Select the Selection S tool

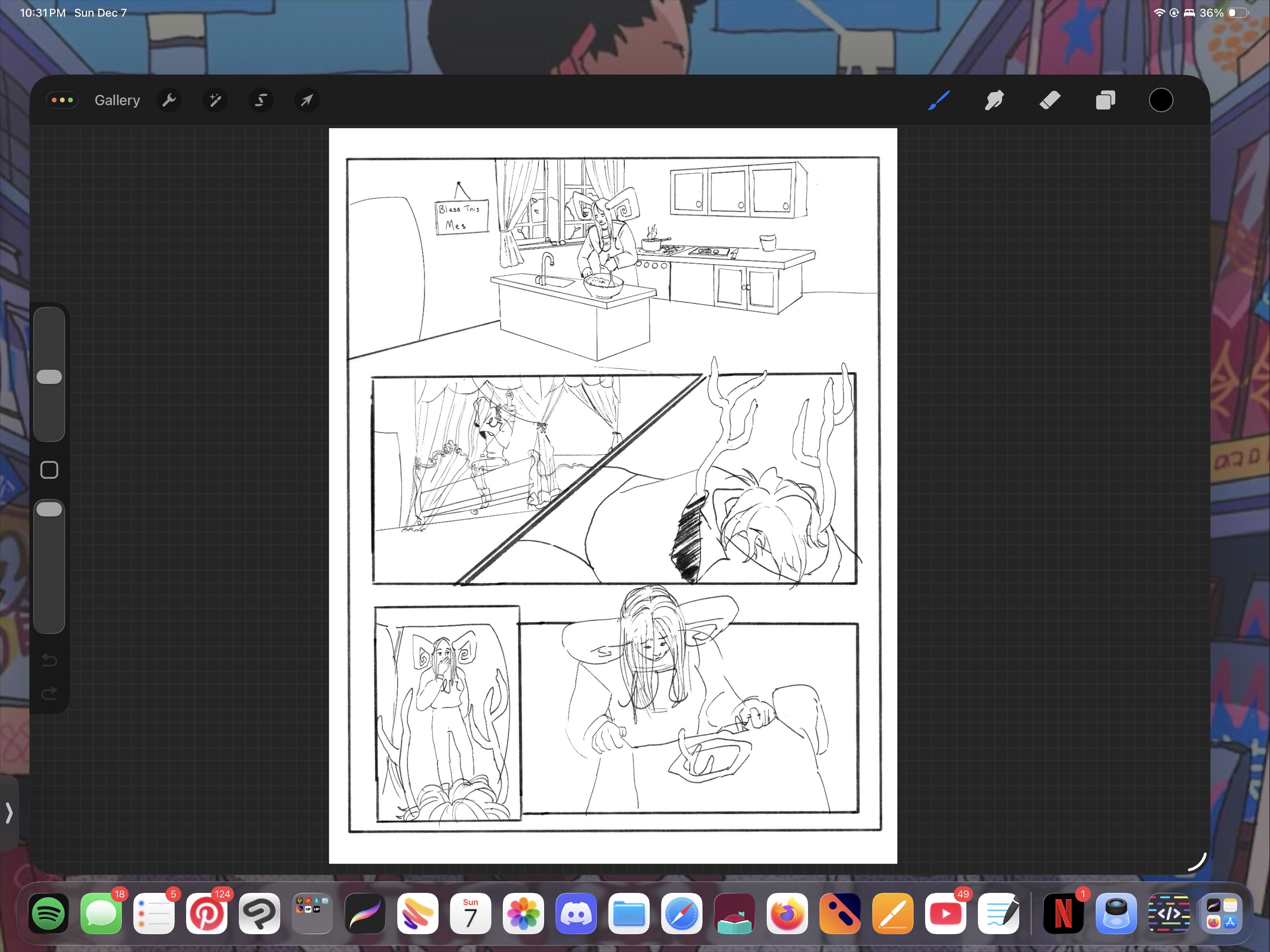pyautogui.click(x=261, y=100)
